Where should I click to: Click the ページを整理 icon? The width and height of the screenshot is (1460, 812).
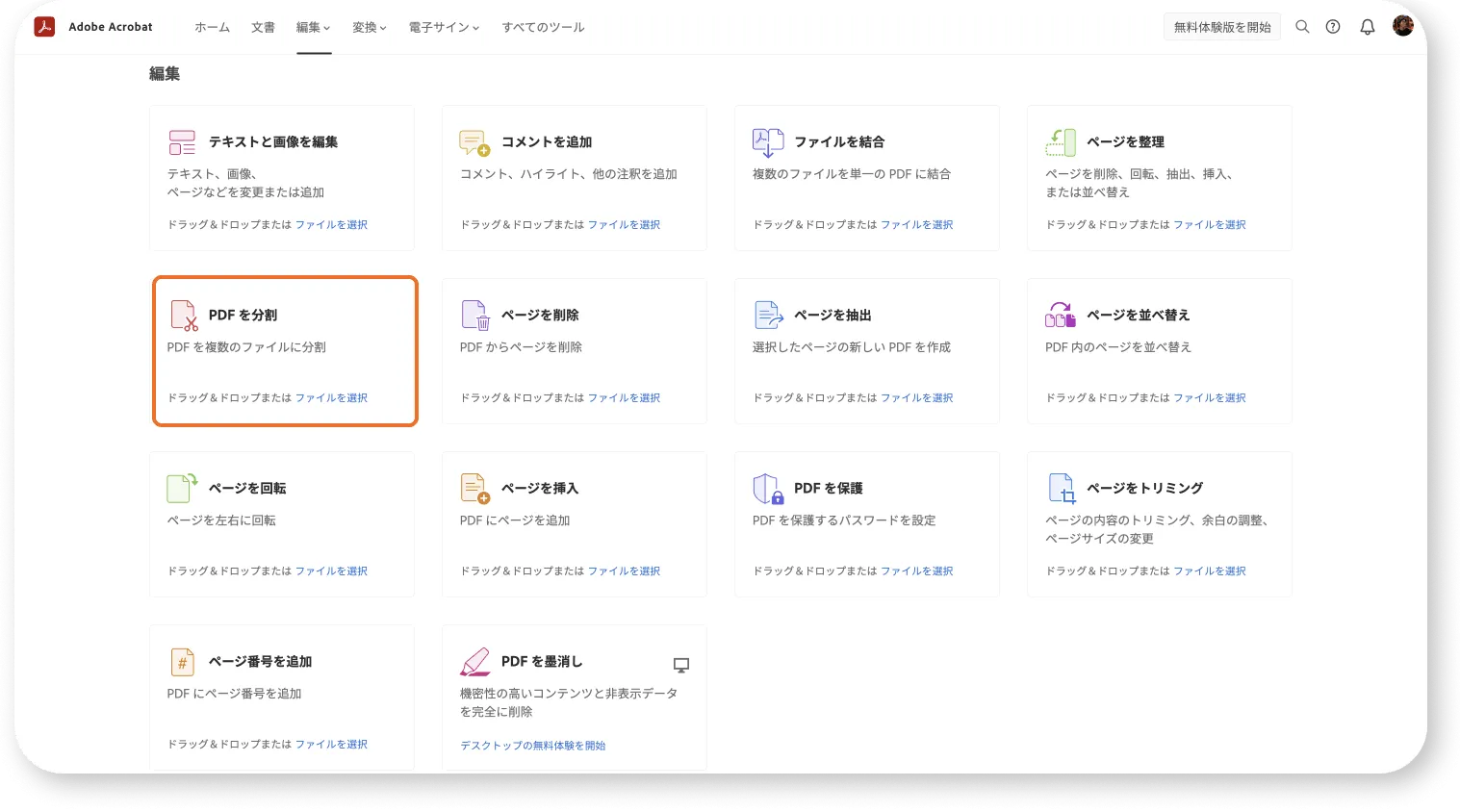[1061, 142]
